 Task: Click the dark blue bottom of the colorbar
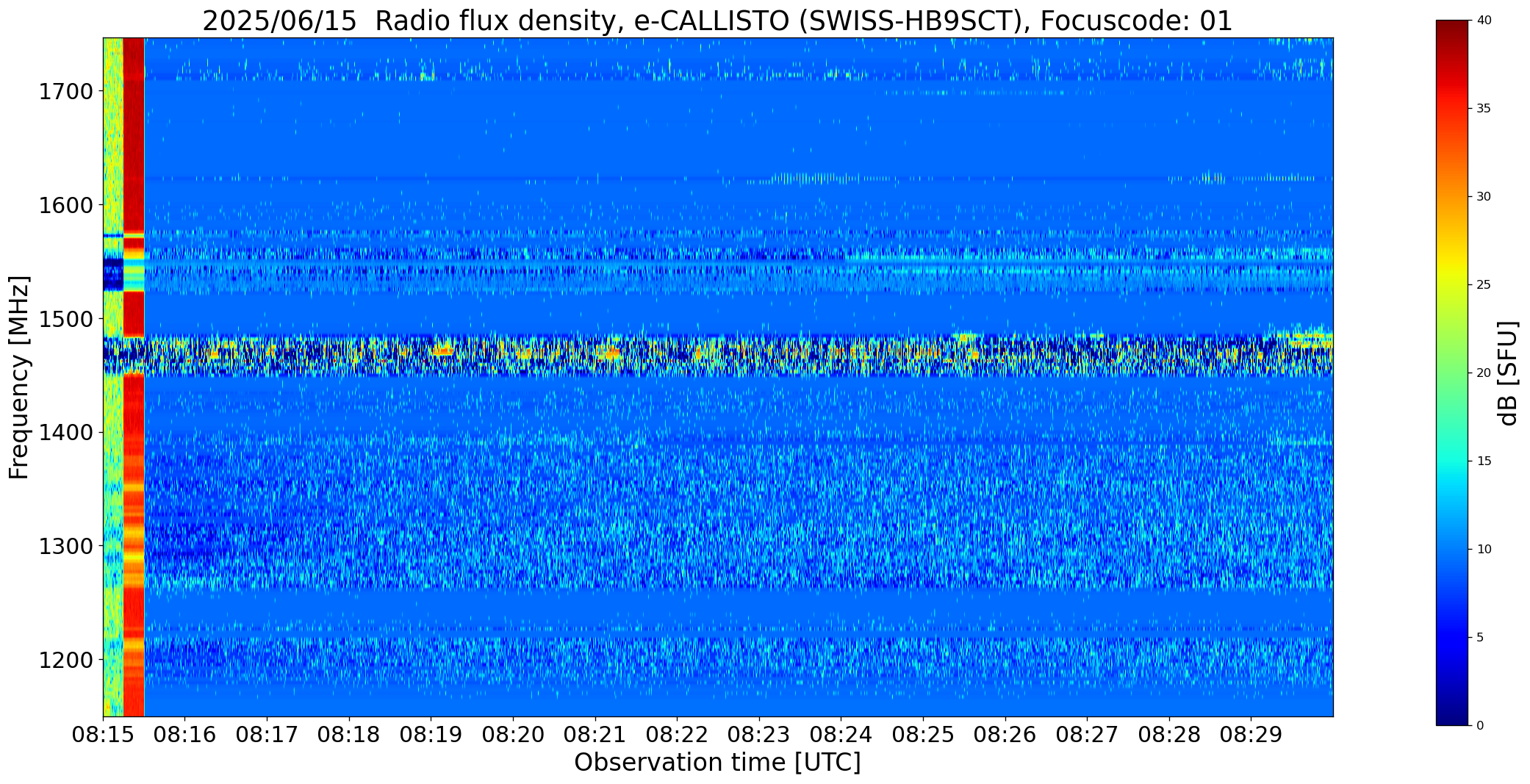[x=1453, y=713]
